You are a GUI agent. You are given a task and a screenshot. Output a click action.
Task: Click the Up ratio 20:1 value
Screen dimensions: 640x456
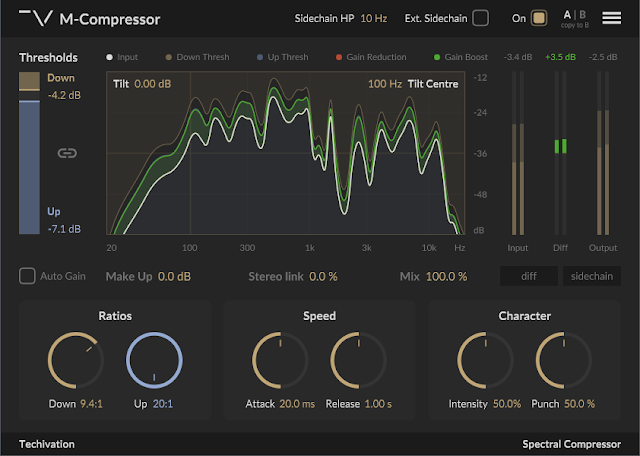click(163, 404)
